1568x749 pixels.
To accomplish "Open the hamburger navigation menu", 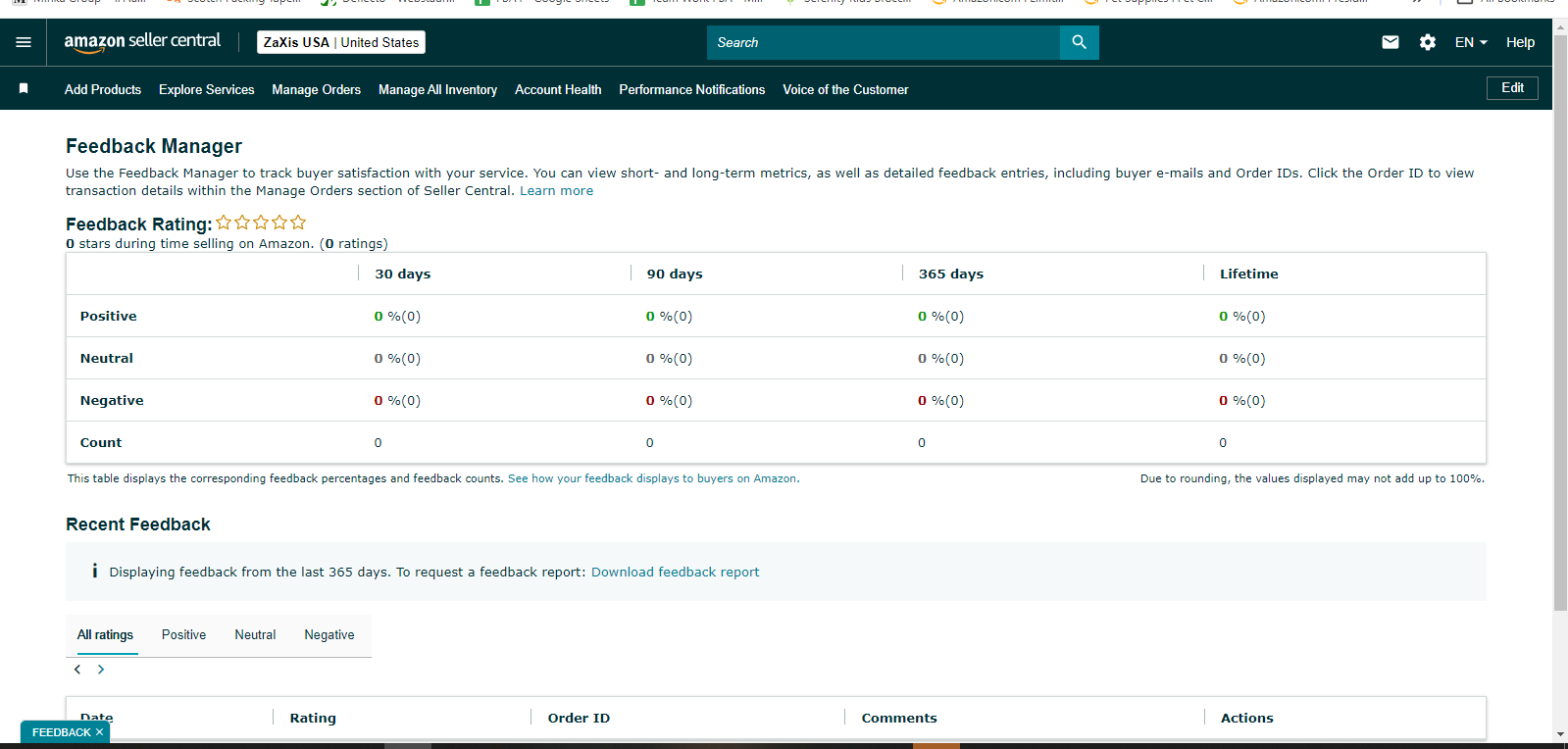I will (x=24, y=42).
